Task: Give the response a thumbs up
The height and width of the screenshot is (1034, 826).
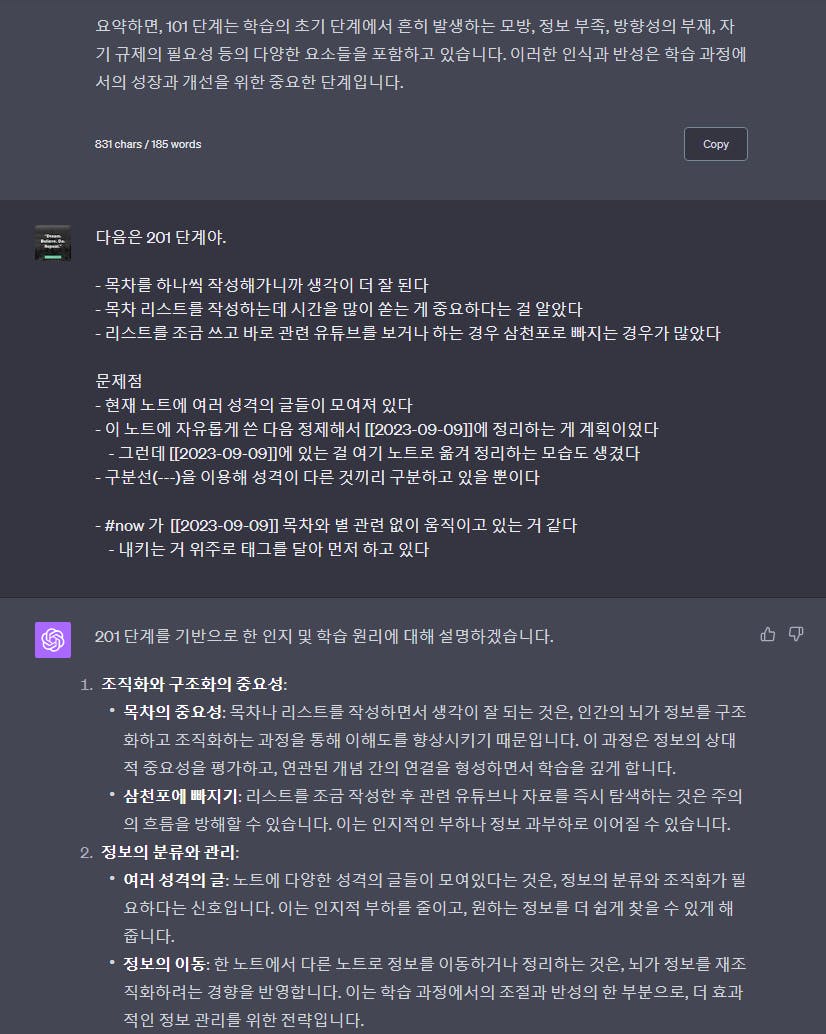Action: (x=767, y=634)
